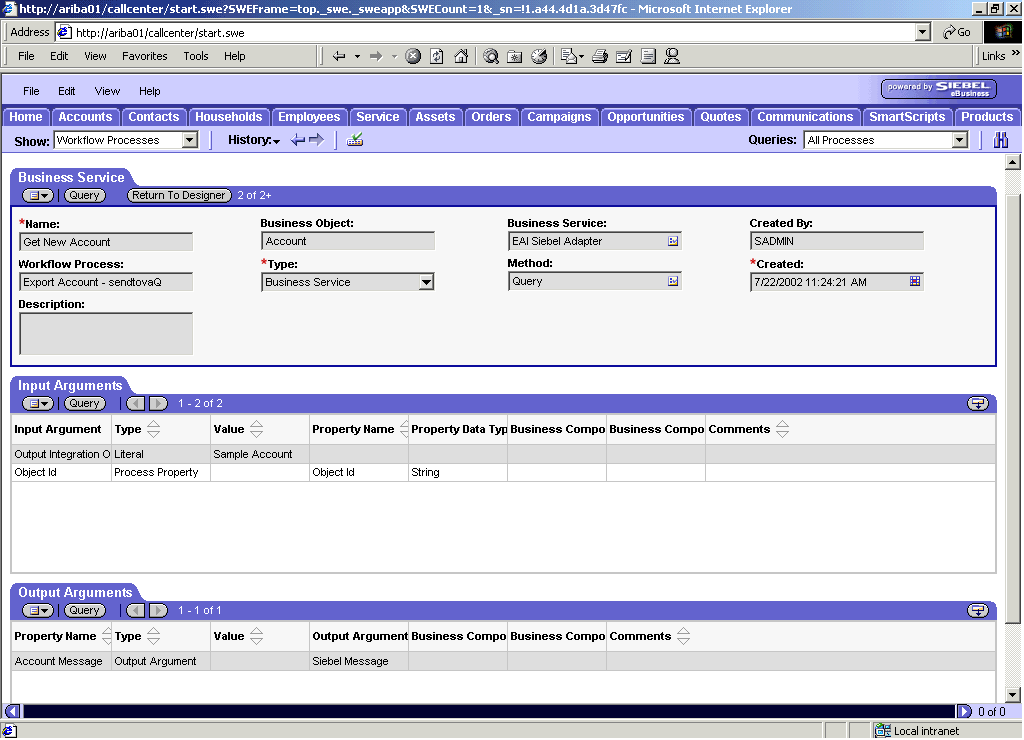This screenshot has height=740, width=1024.
Task: Click the browser Forward arrow icon
Action: point(376,56)
